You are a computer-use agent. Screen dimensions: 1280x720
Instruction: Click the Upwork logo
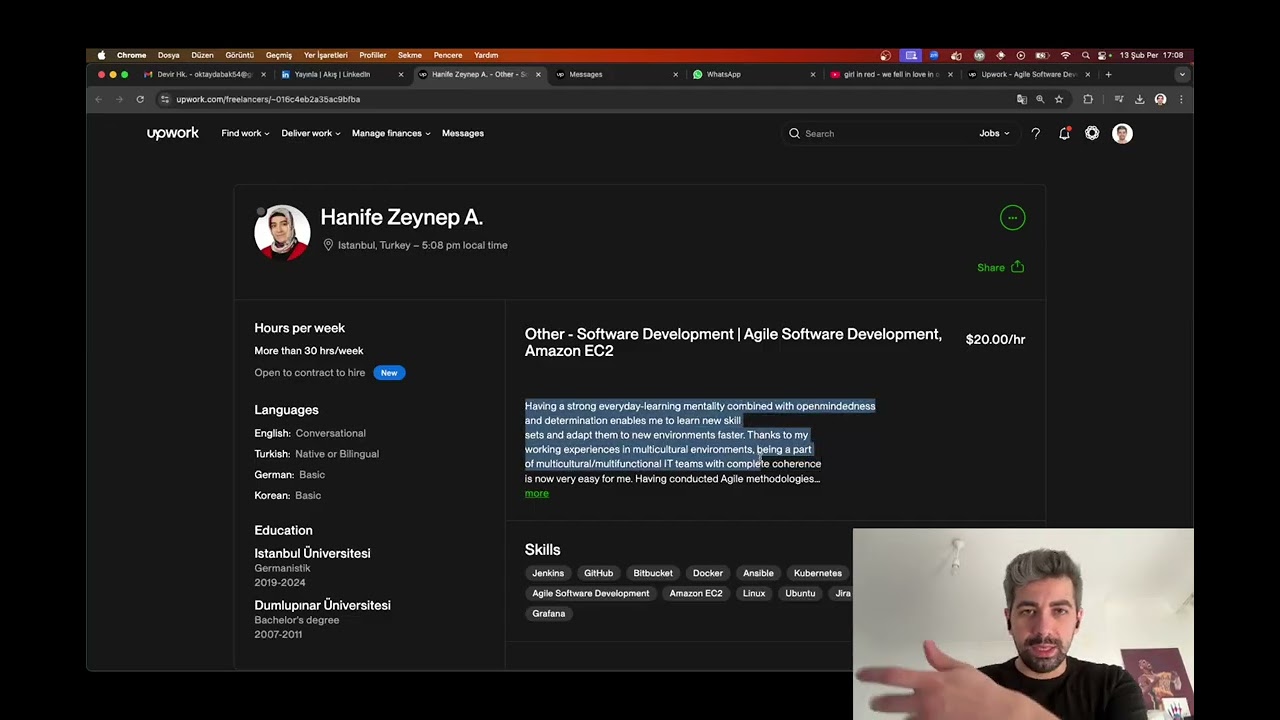[x=173, y=133]
